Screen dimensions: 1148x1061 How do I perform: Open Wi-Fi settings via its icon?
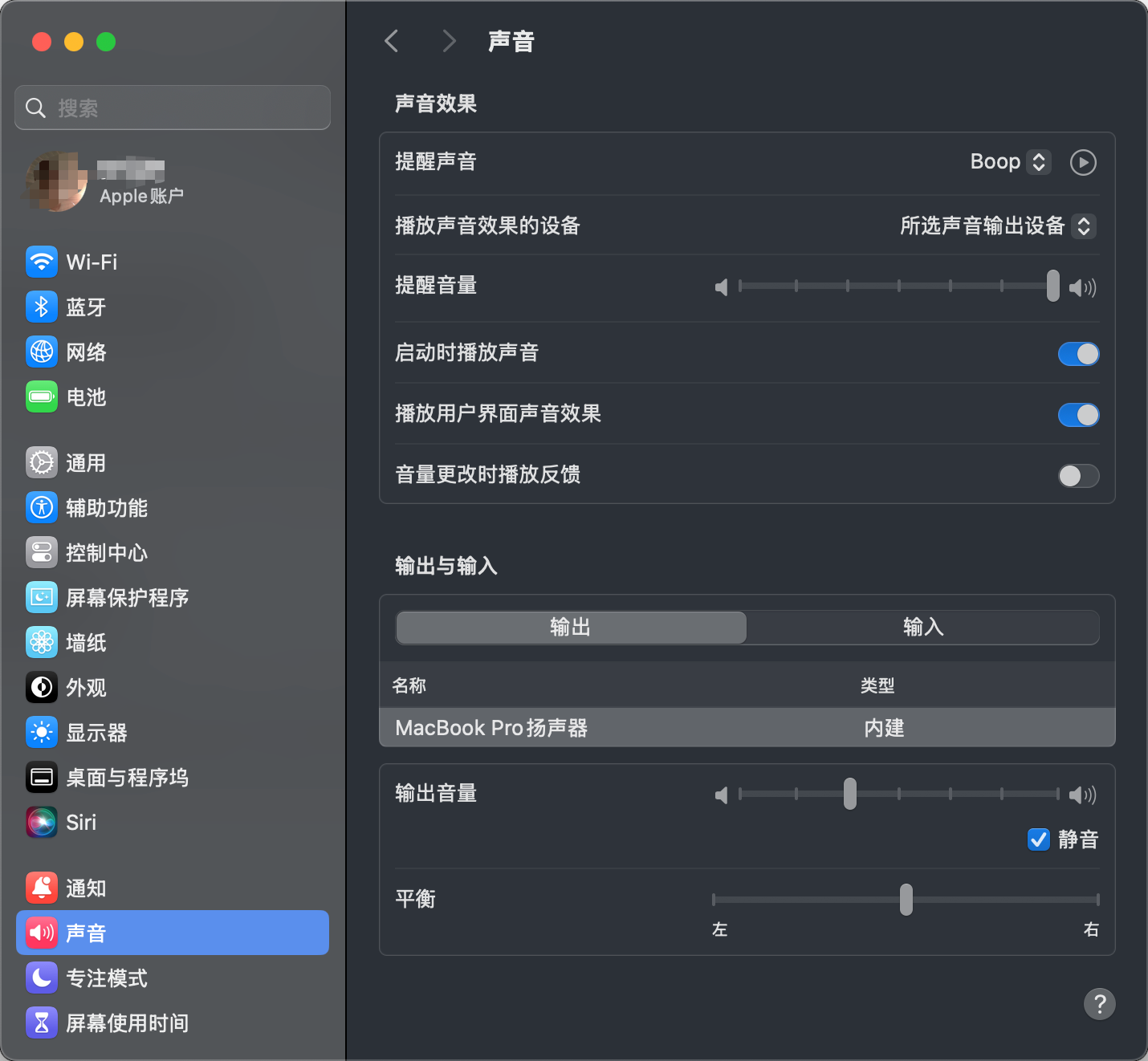(x=42, y=262)
